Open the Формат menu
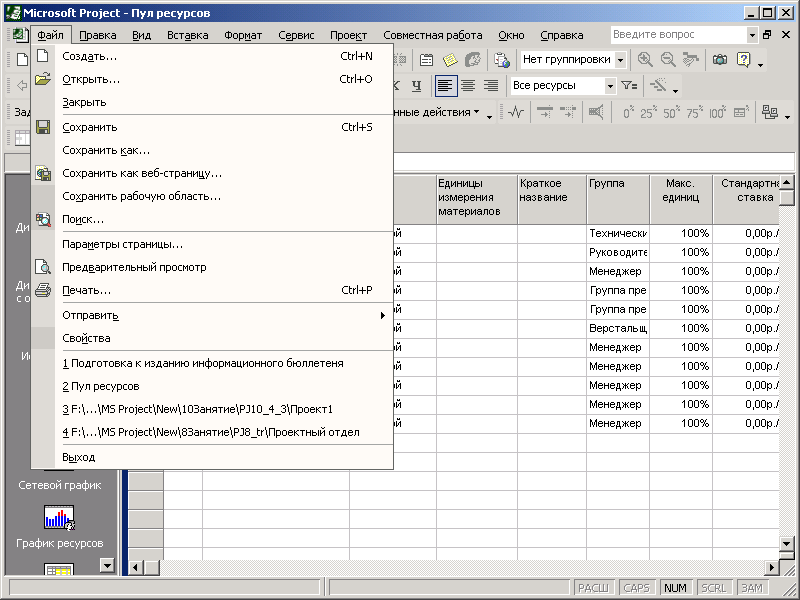Image resolution: width=800 pixels, height=600 pixels. pyautogui.click(x=243, y=35)
